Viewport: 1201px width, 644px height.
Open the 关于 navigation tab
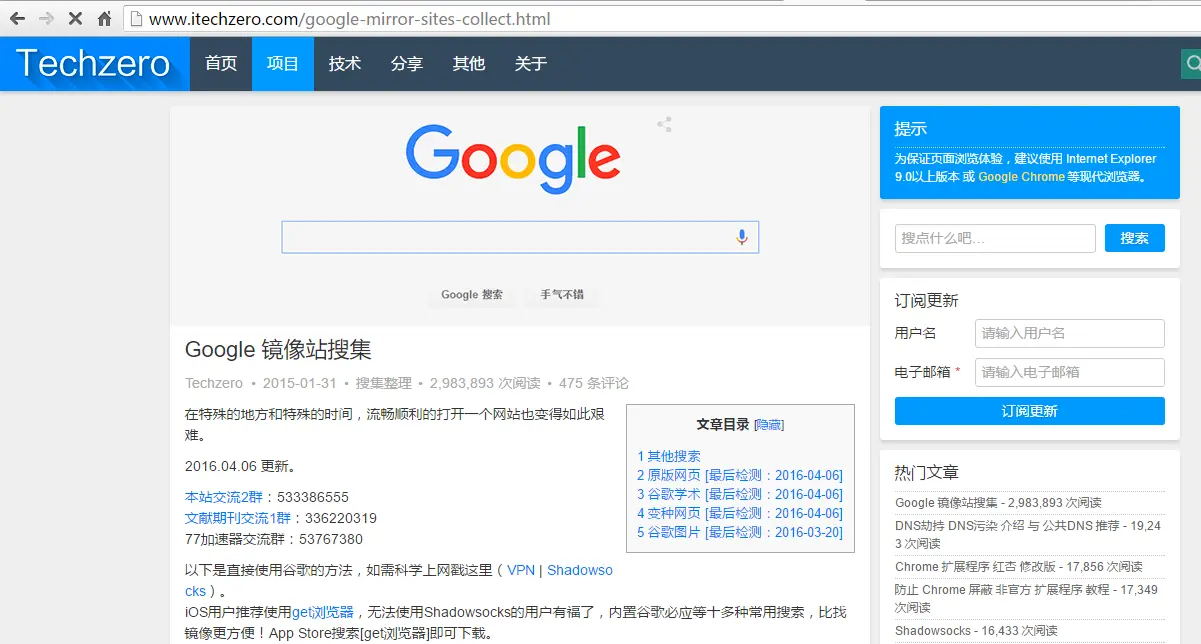click(x=531, y=64)
